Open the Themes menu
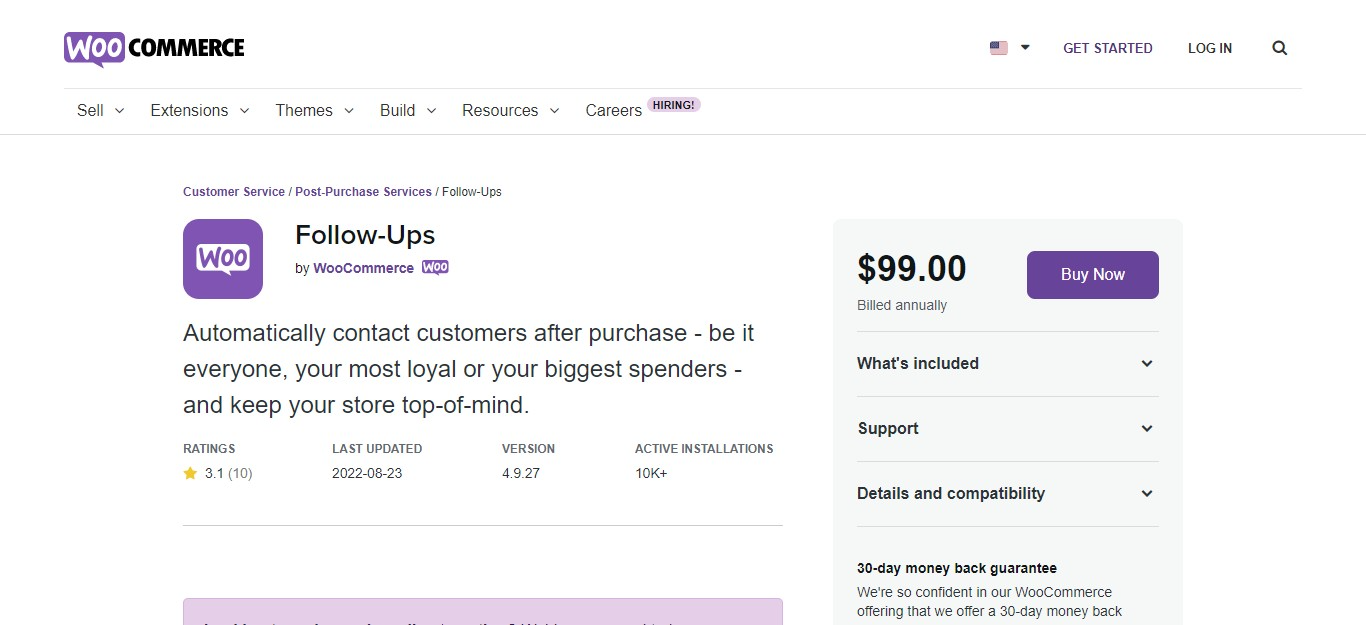The image size is (1366, 625). point(314,111)
